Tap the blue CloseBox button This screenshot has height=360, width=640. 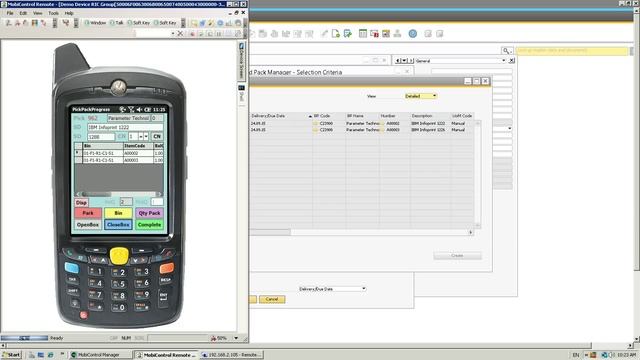118,225
